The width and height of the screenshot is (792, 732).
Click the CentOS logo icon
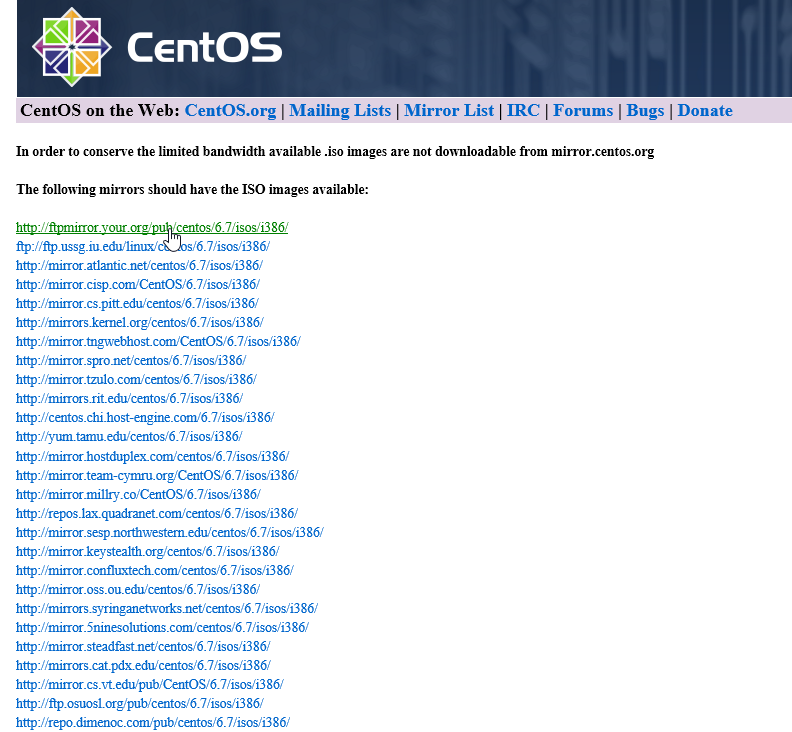[x=72, y=47]
